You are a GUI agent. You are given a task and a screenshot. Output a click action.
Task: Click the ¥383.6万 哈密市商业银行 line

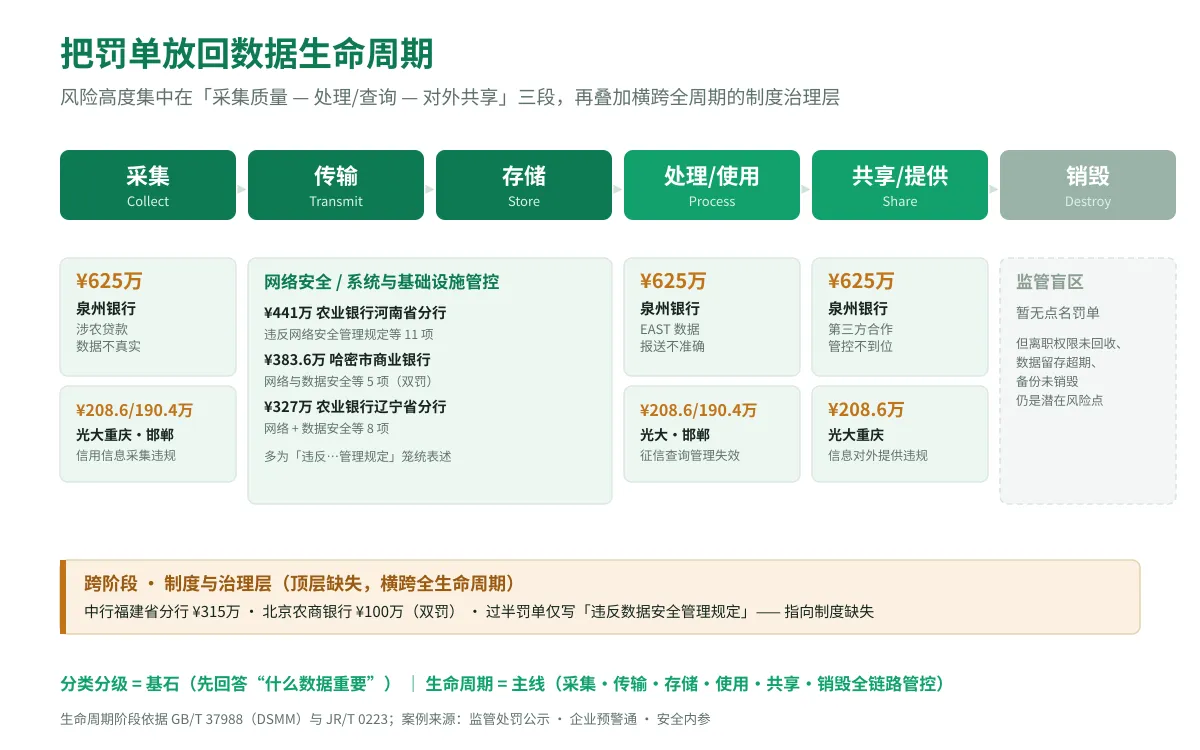coord(347,359)
